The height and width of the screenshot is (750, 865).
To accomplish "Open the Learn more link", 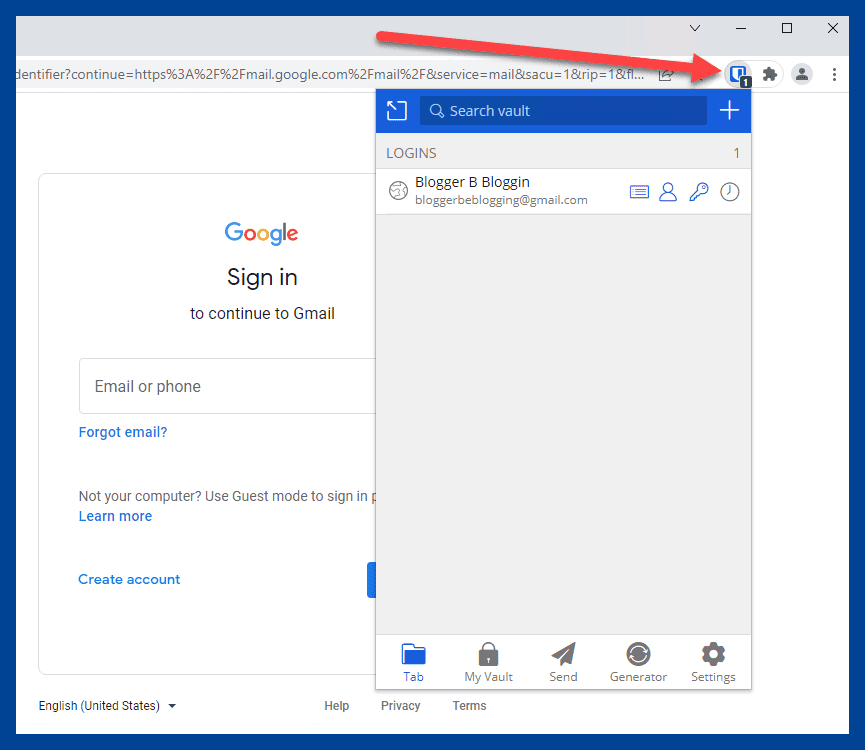I will pos(115,516).
